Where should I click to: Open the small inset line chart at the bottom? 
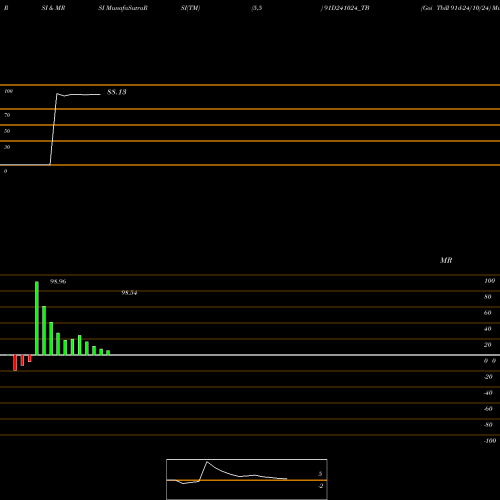(247, 479)
